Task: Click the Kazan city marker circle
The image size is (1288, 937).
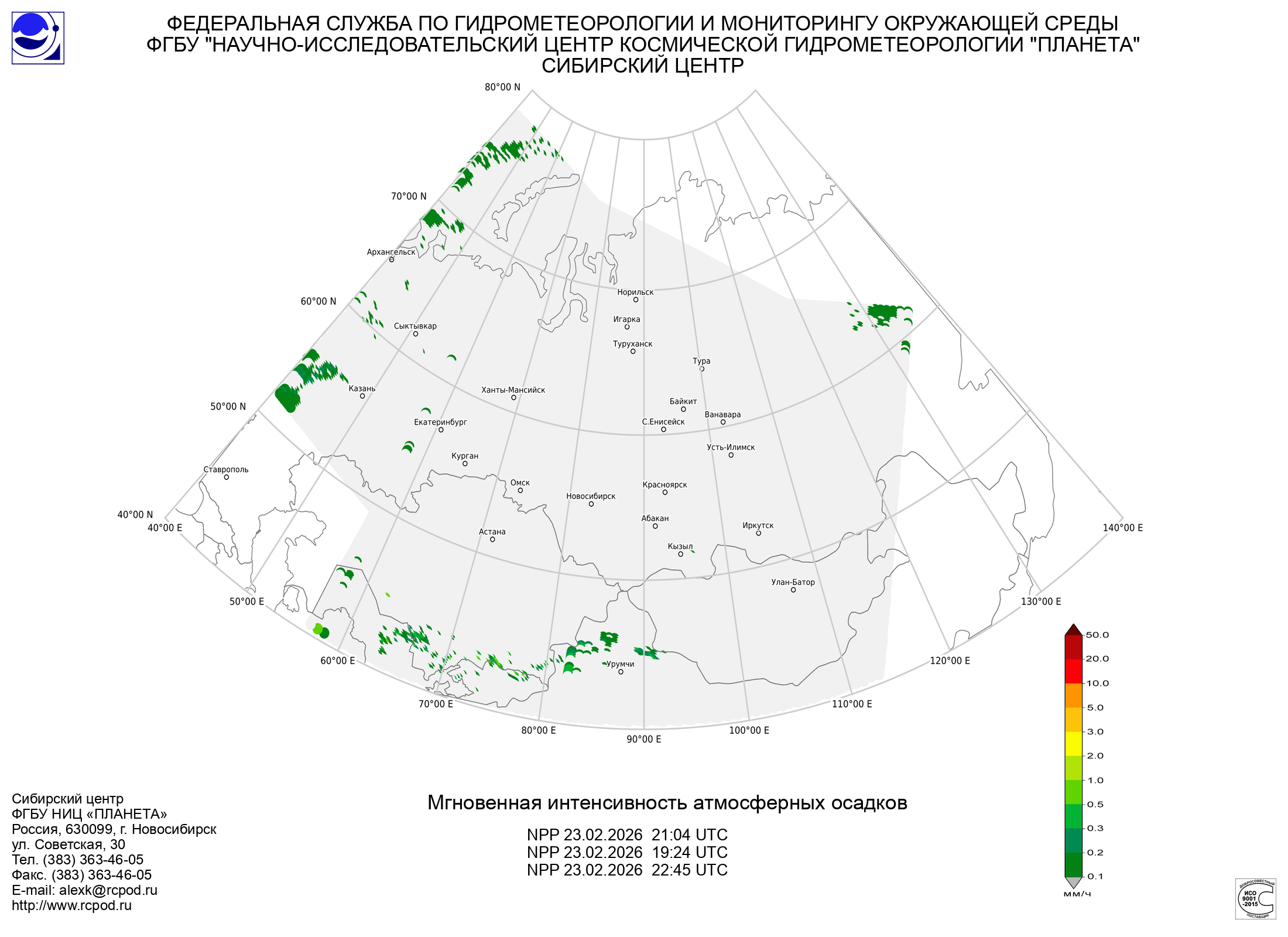Action: click(362, 396)
